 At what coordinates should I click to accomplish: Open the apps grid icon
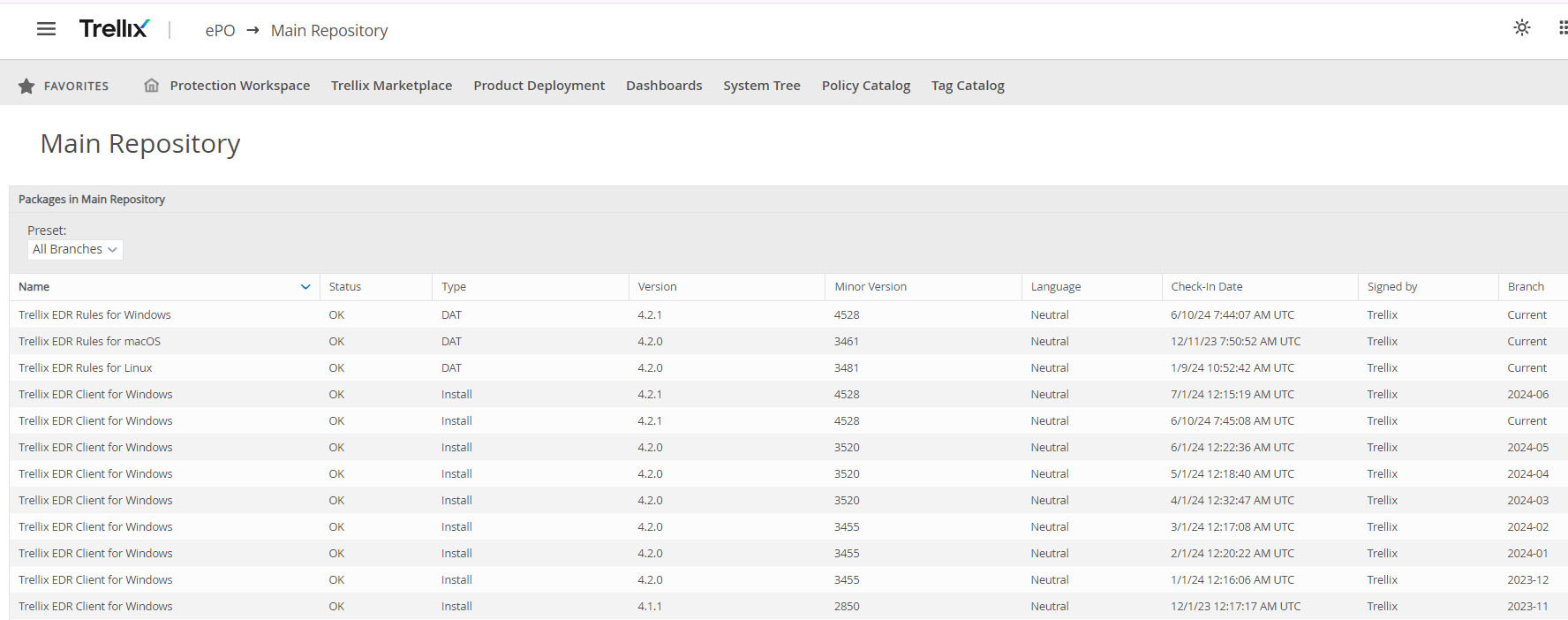(1563, 27)
